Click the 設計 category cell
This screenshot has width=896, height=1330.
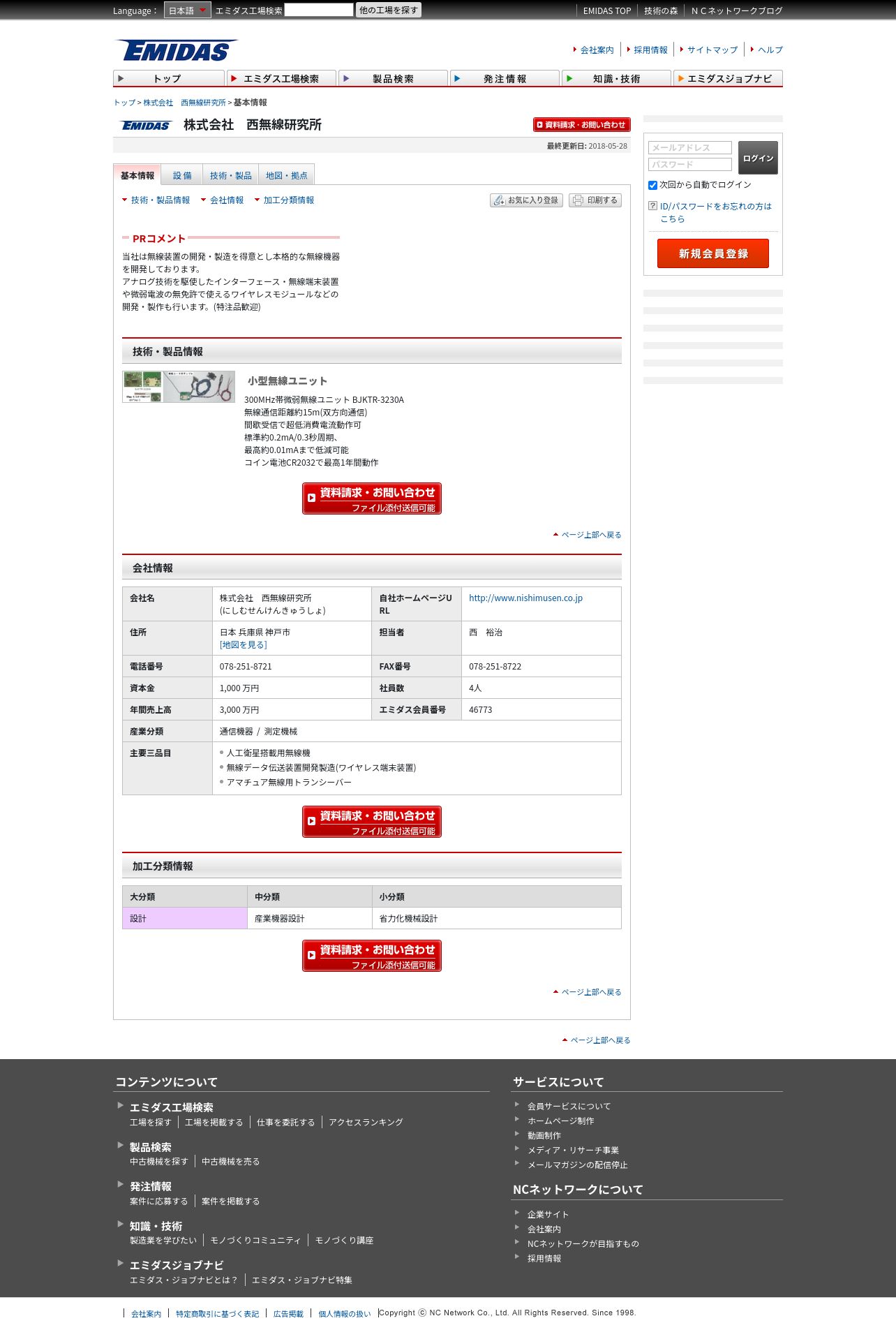185,918
